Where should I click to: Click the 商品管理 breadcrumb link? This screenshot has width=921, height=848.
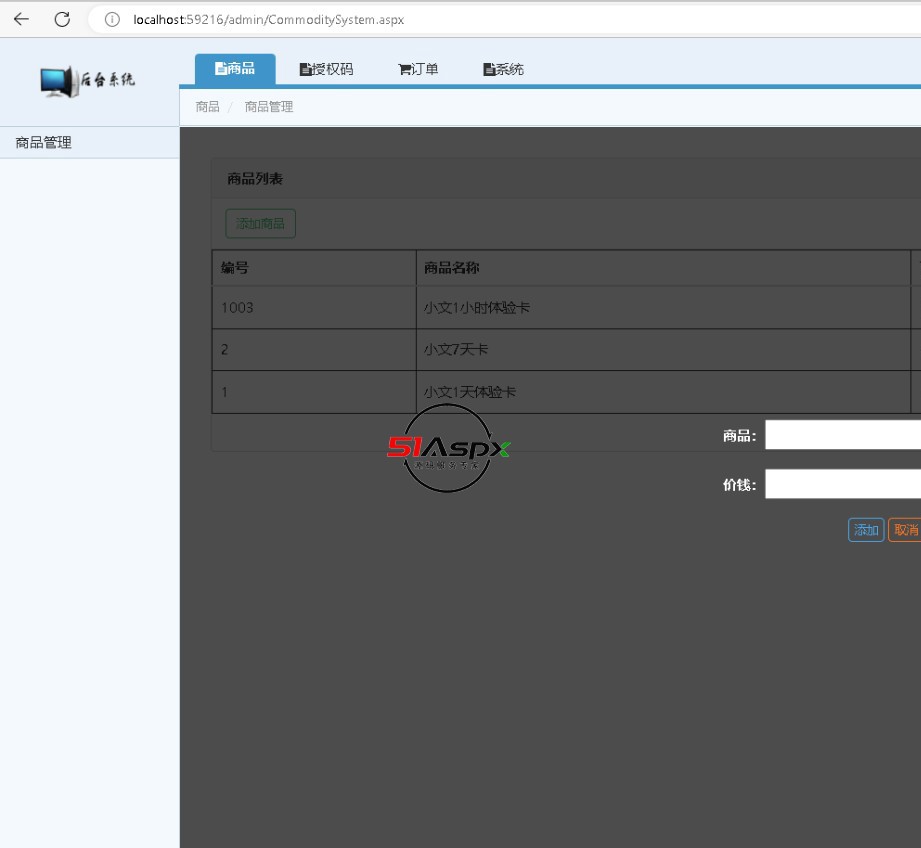(x=268, y=106)
